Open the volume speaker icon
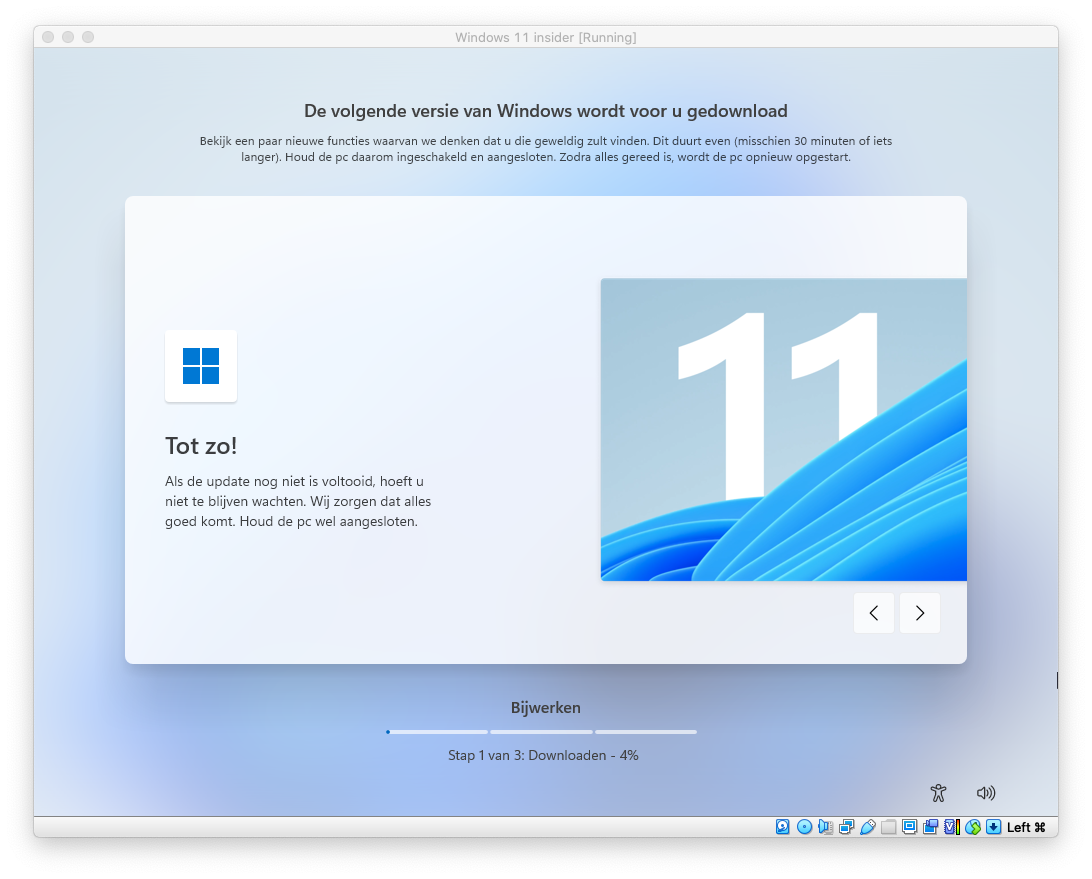Viewport: 1092px width, 879px height. click(986, 793)
